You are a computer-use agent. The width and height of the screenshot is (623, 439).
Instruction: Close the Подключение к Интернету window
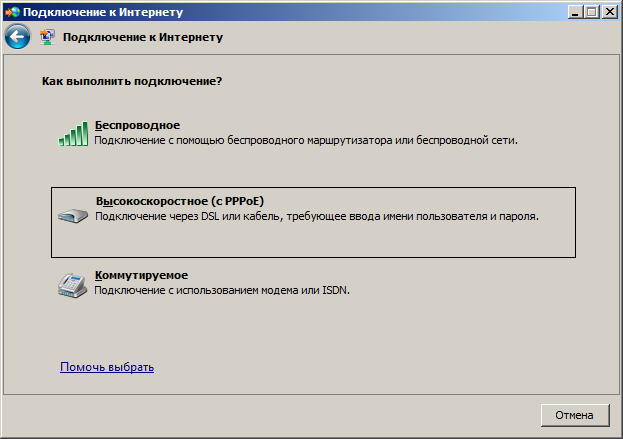click(609, 12)
